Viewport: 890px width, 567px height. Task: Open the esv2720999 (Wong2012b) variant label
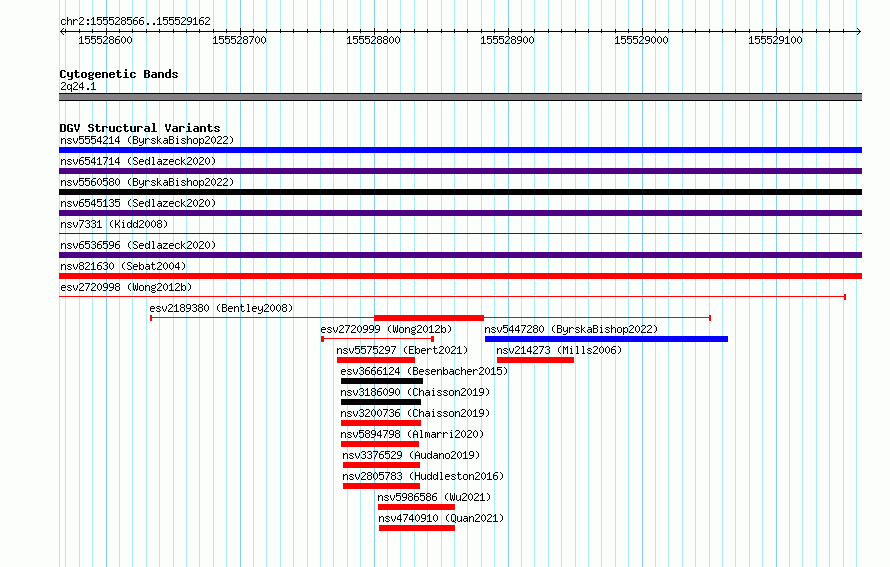click(386, 329)
